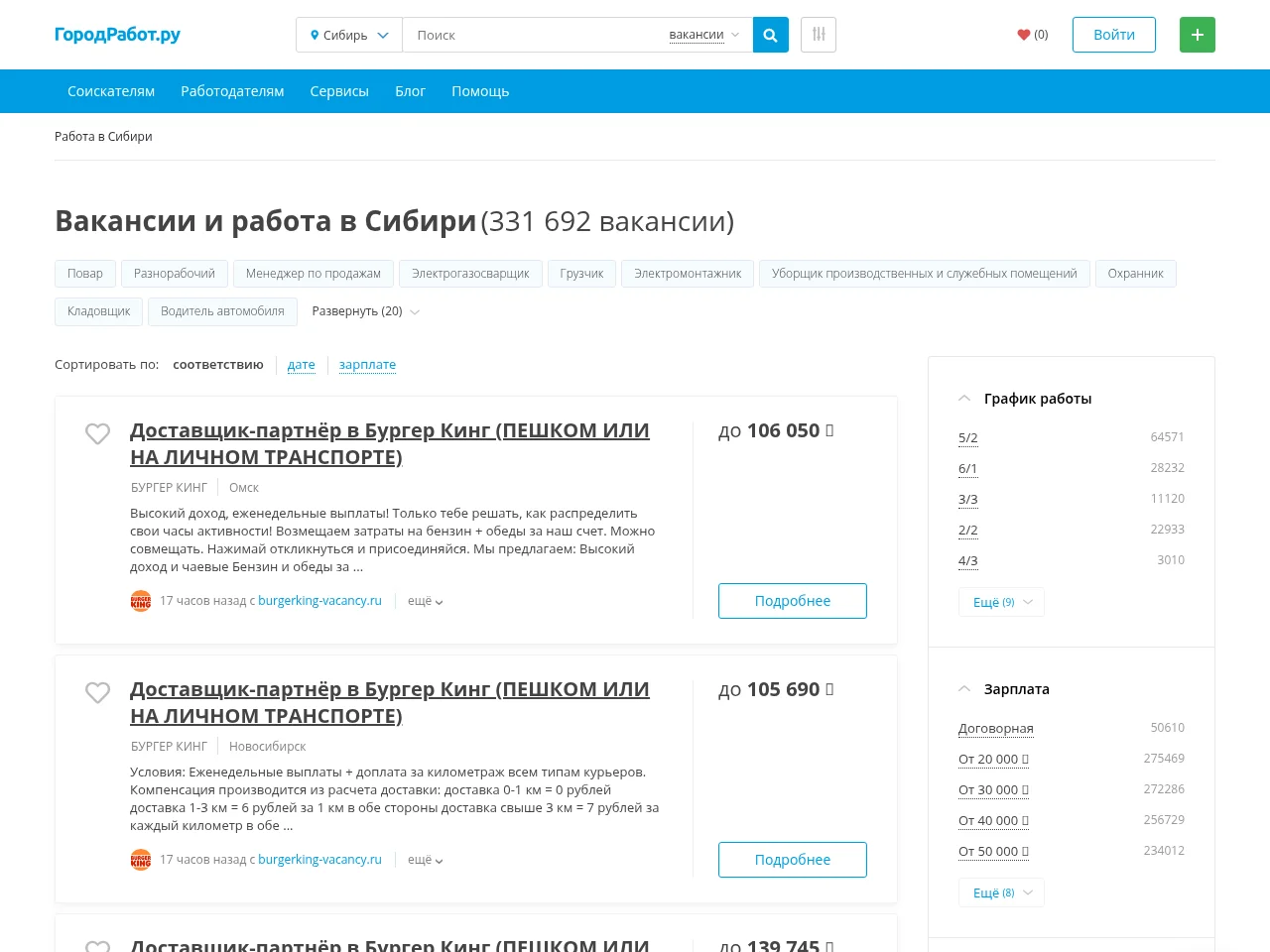Filter salary От 50 000
The height and width of the screenshot is (952, 1270).
click(993, 851)
